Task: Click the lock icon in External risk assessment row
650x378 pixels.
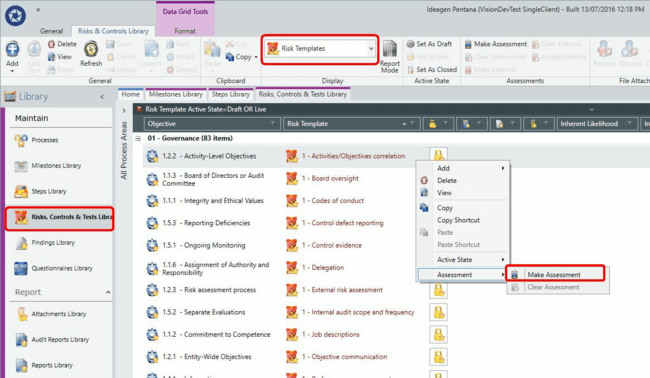Action: coord(439,290)
